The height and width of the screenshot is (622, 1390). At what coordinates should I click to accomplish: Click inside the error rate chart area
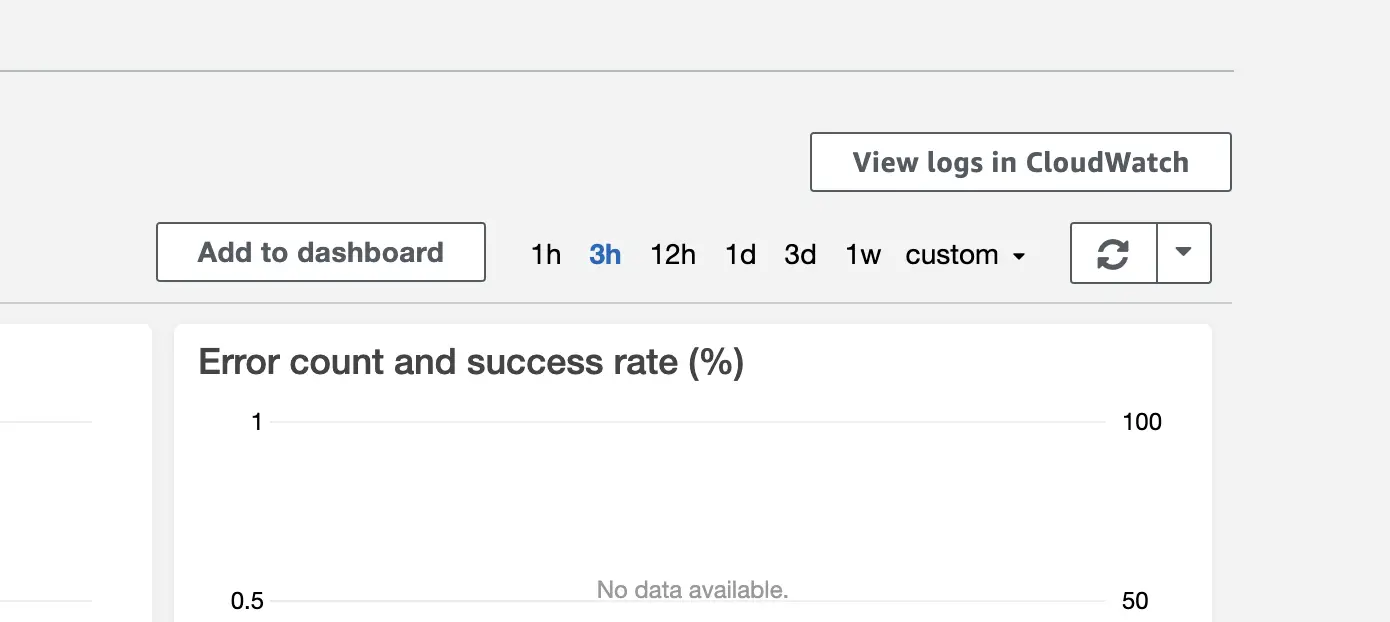pyautogui.click(x=692, y=500)
